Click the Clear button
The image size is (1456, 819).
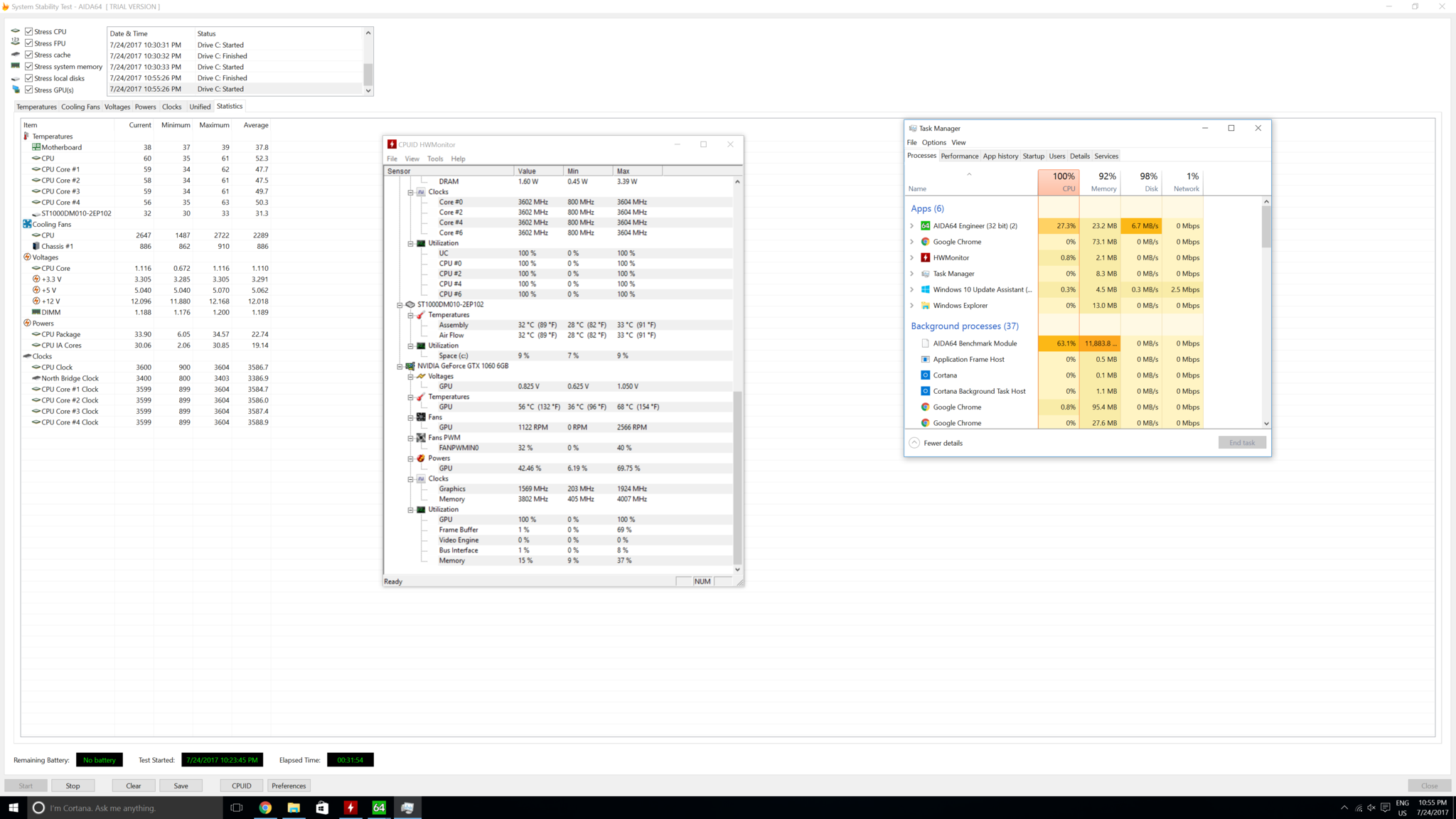134,786
